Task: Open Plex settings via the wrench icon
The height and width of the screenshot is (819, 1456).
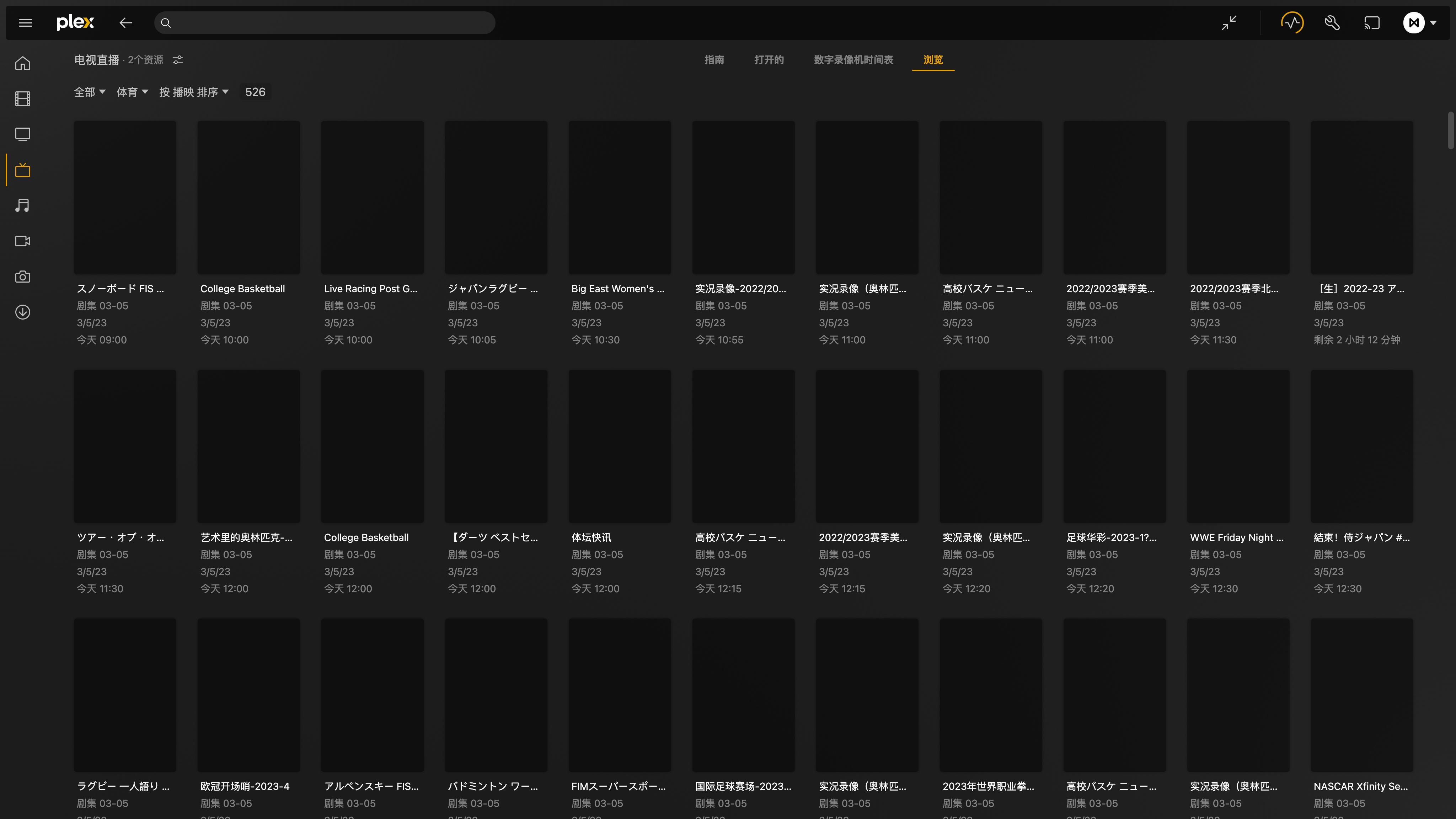Action: [x=1332, y=23]
